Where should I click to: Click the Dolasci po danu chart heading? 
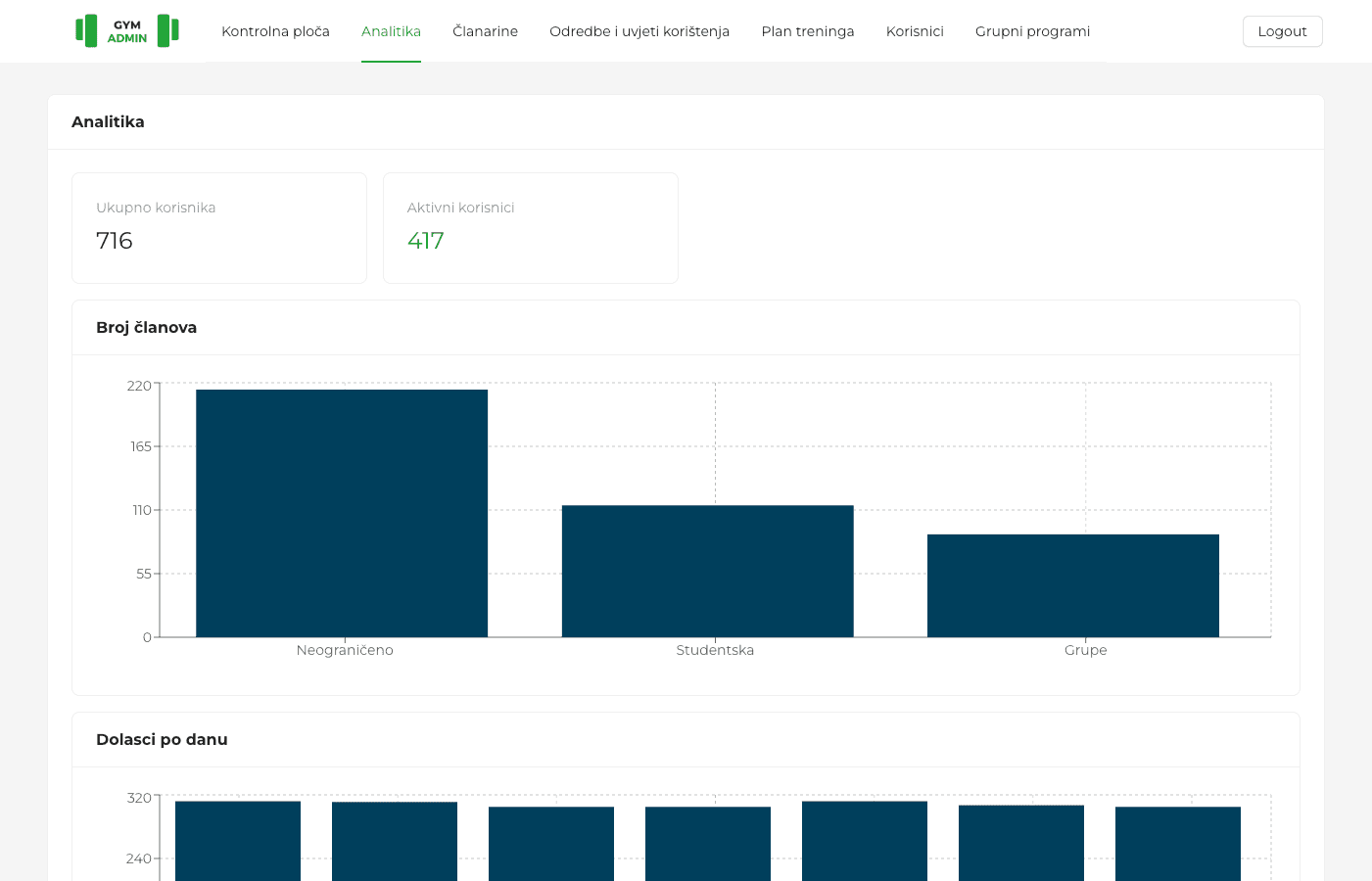(162, 739)
